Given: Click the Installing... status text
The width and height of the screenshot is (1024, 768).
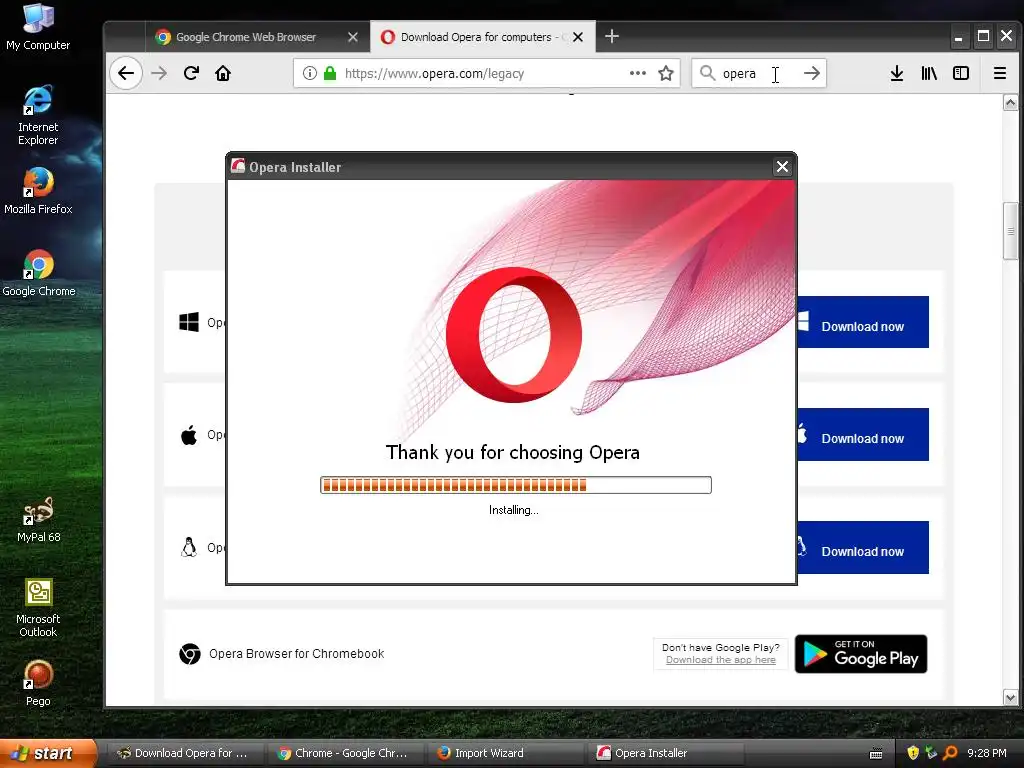Looking at the screenshot, I should tap(513, 510).
